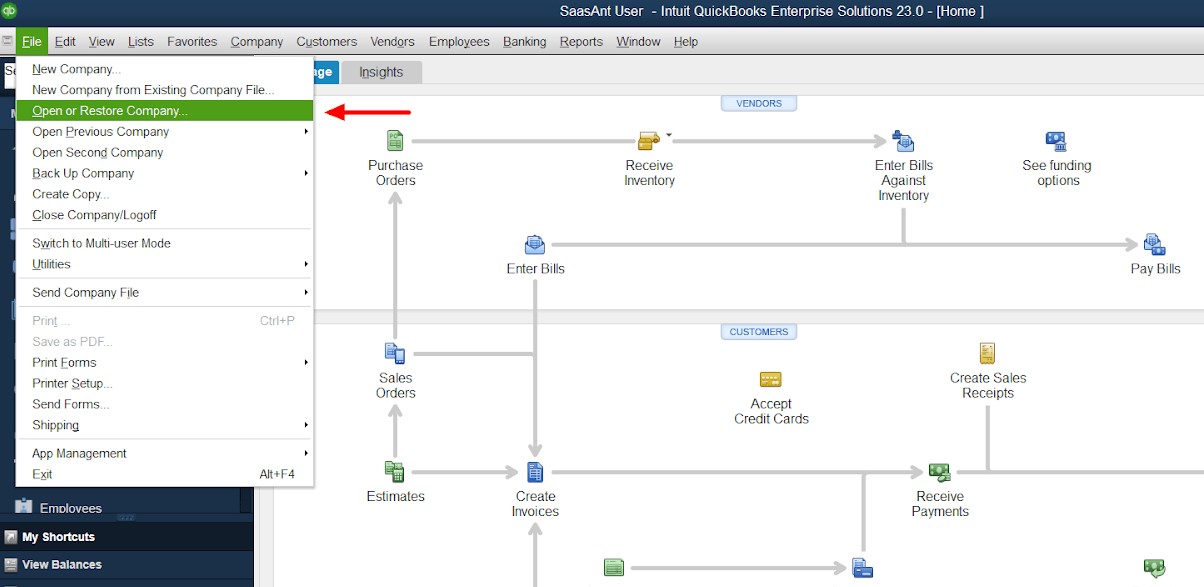Open the Enter Bills workflow icon

point(535,245)
